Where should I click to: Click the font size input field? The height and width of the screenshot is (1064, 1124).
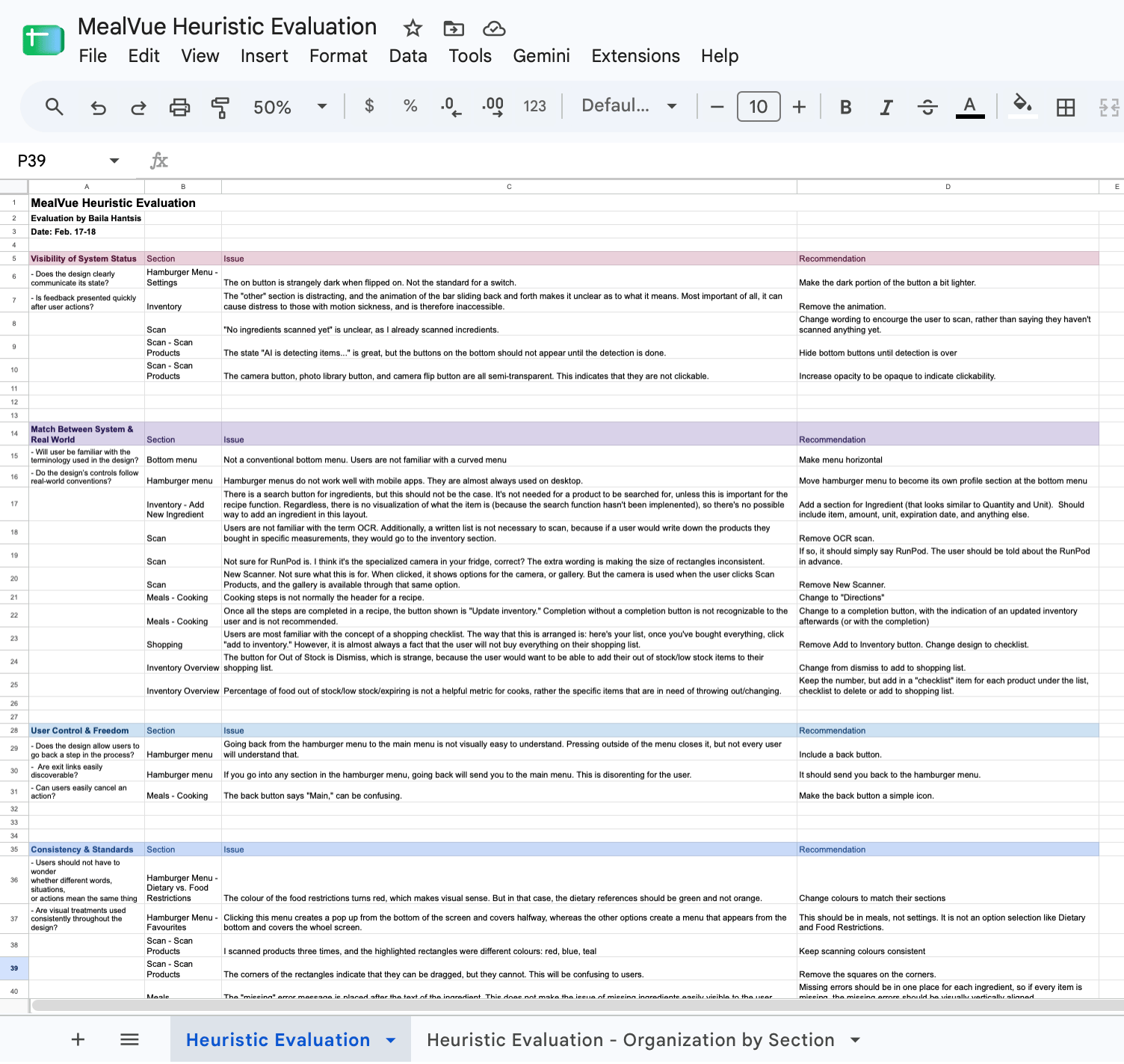click(759, 107)
